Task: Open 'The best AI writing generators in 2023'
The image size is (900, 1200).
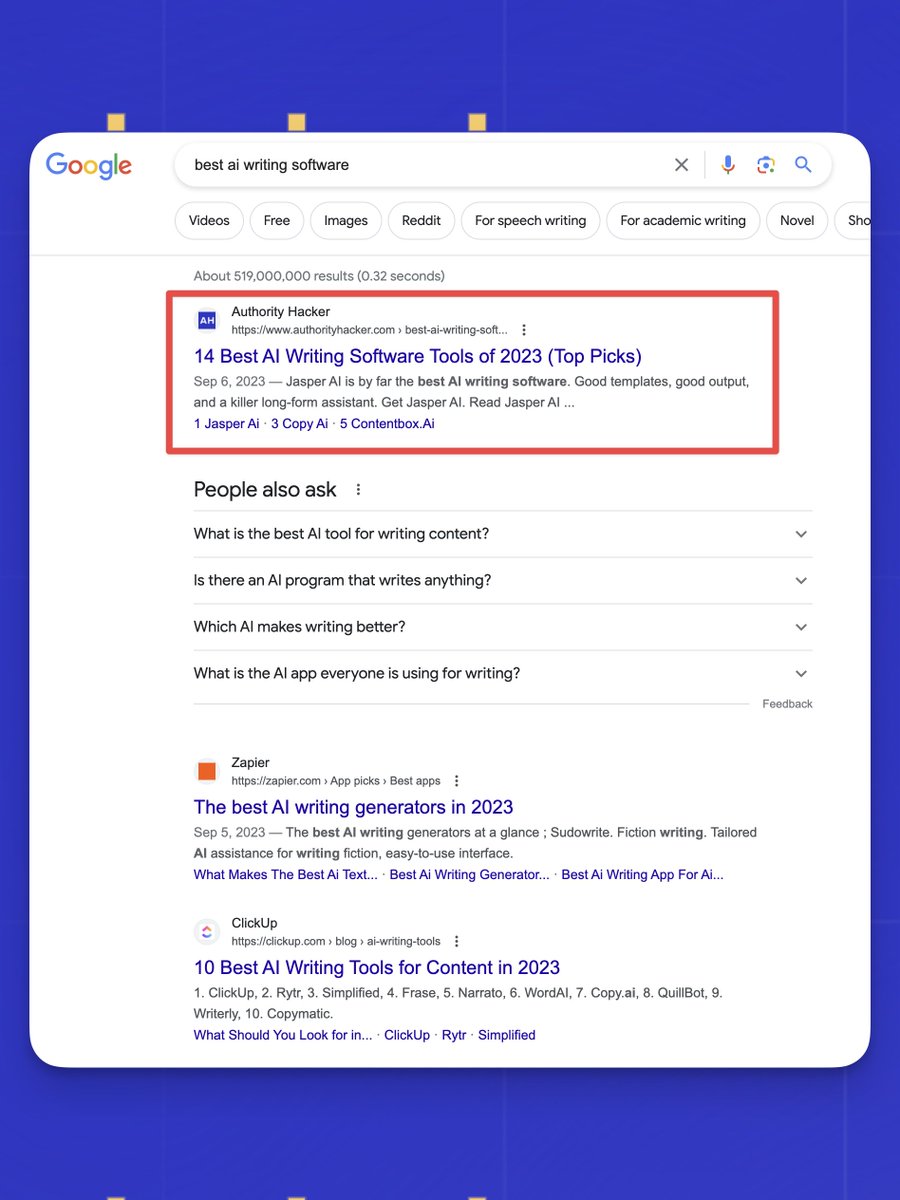Action: 353,807
